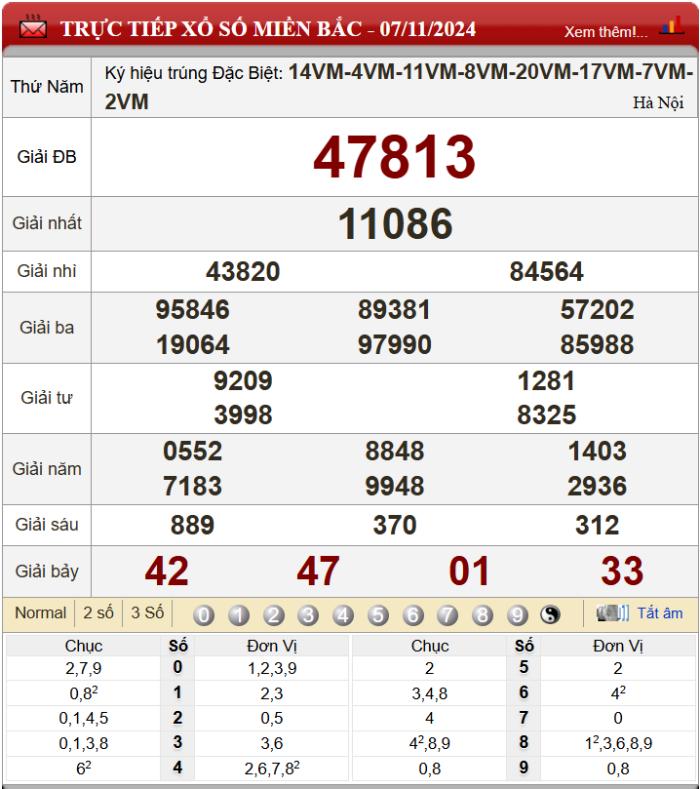The height and width of the screenshot is (789, 700).
Task: Click Đơn Vị value 1,2,3,9 for row 0
Action: pyautogui.click(x=272, y=668)
